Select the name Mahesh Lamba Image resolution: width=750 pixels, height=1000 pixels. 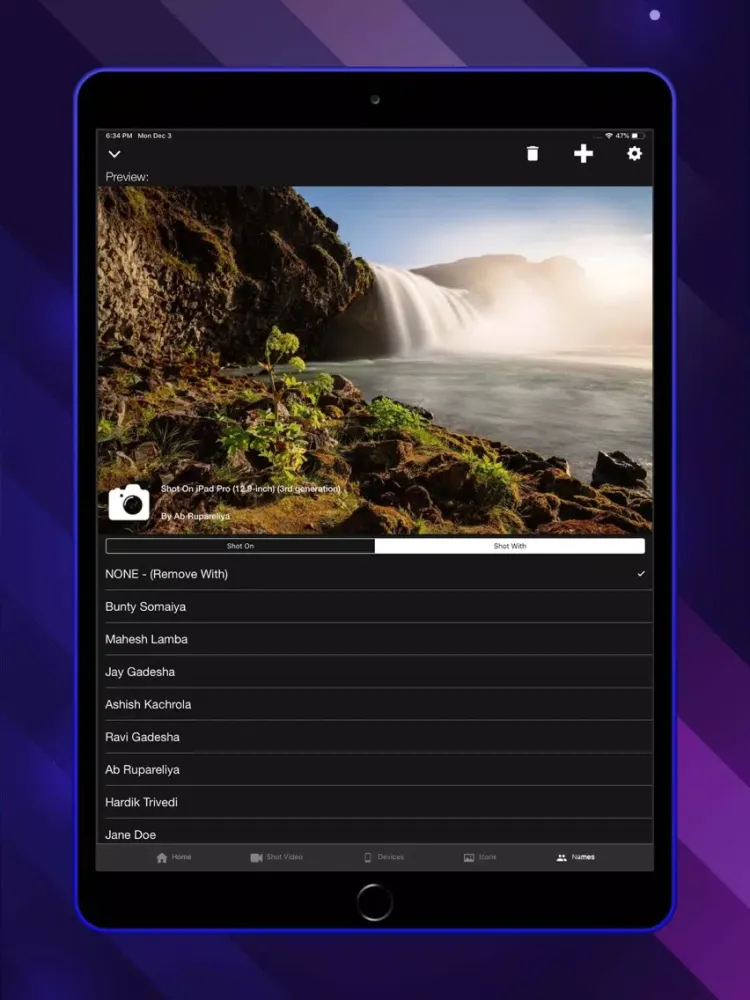(x=375, y=639)
